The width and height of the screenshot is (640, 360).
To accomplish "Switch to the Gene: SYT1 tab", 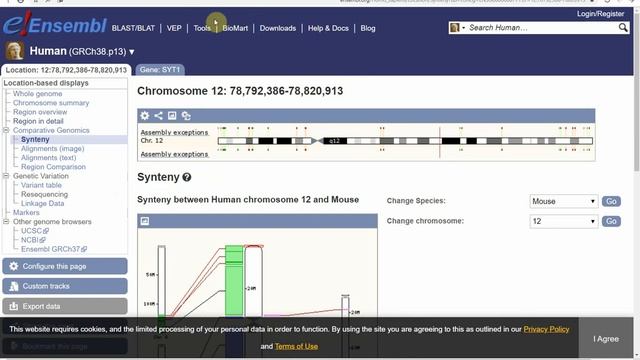I will pos(160,70).
